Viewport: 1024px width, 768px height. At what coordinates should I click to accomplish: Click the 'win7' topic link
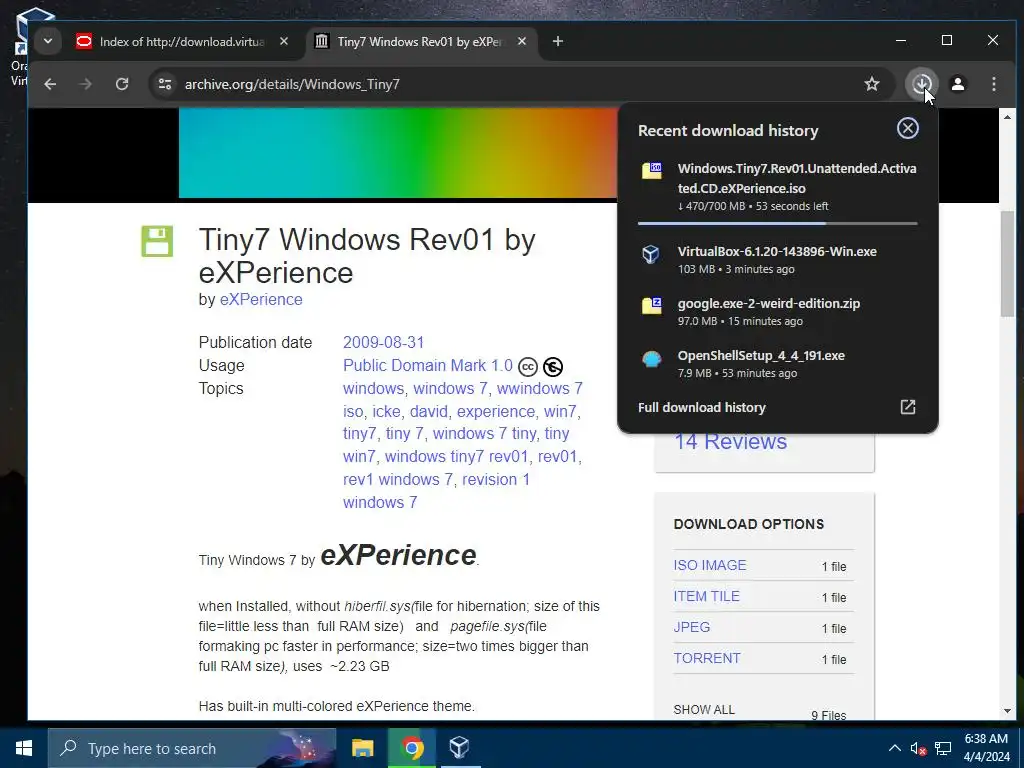tap(560, 411)
